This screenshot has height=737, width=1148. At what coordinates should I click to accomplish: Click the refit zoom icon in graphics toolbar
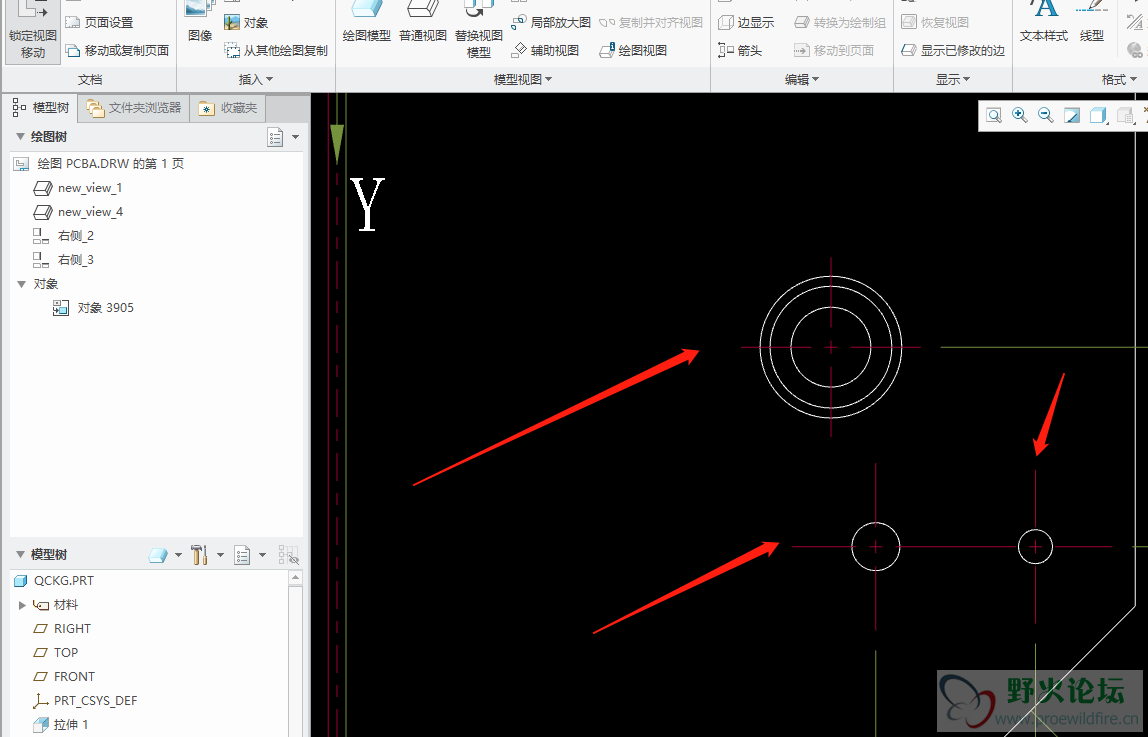tap(994, 116)
